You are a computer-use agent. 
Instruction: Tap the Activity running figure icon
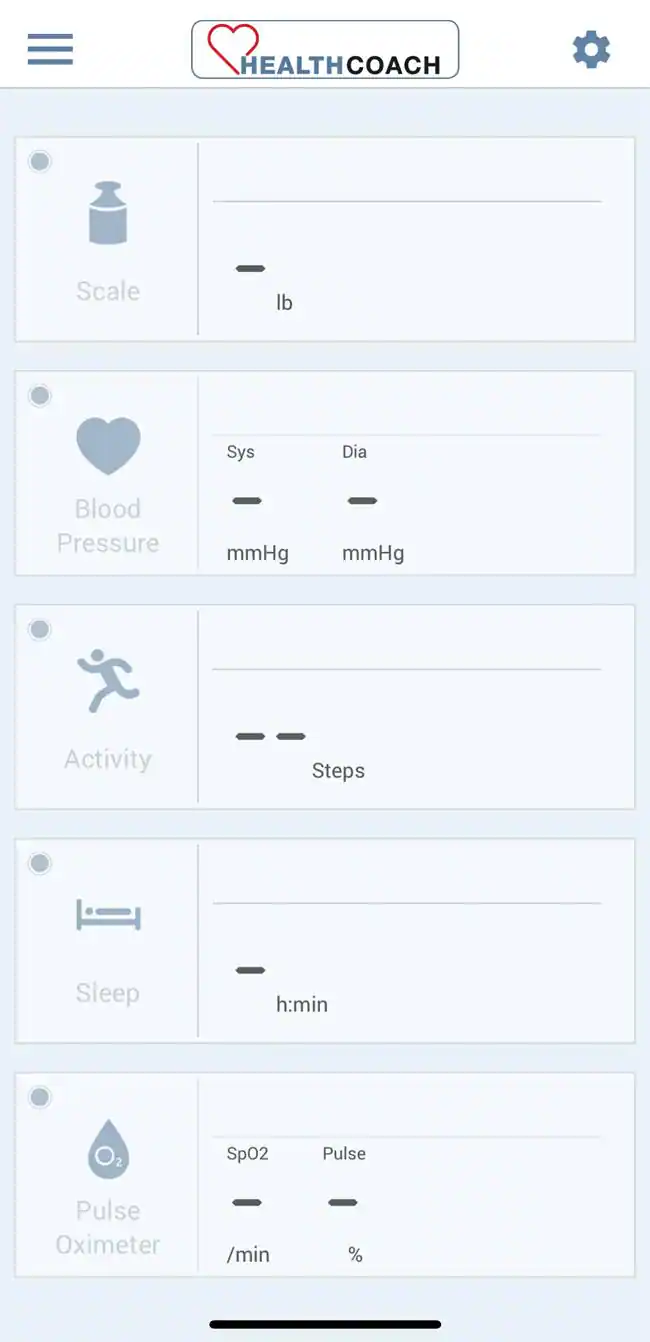(108, 680)
